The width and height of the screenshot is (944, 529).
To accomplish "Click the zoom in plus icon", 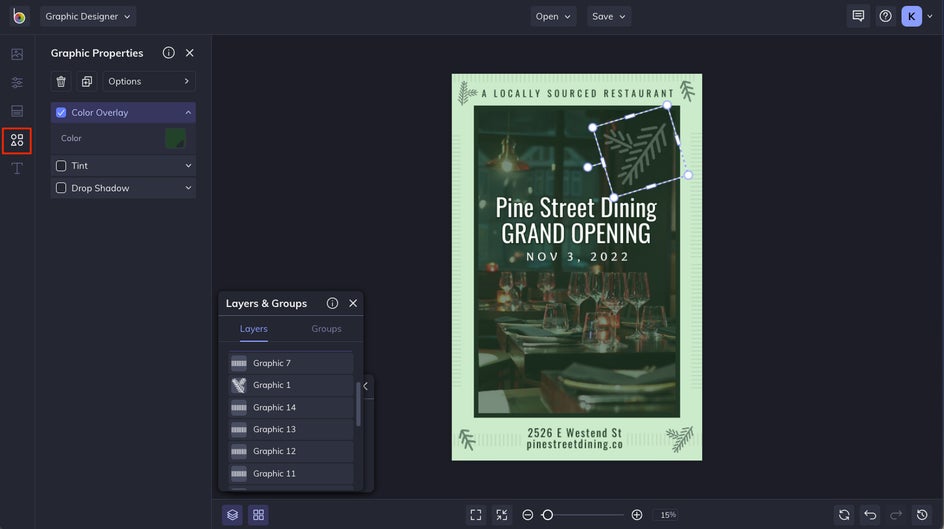I will click(637, 515).
